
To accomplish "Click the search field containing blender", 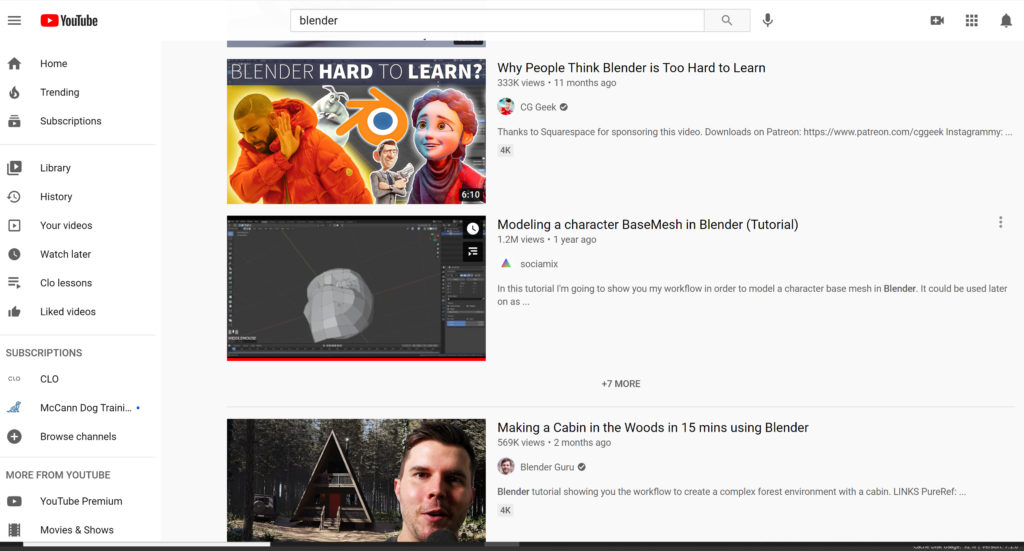I will [497, 20].
